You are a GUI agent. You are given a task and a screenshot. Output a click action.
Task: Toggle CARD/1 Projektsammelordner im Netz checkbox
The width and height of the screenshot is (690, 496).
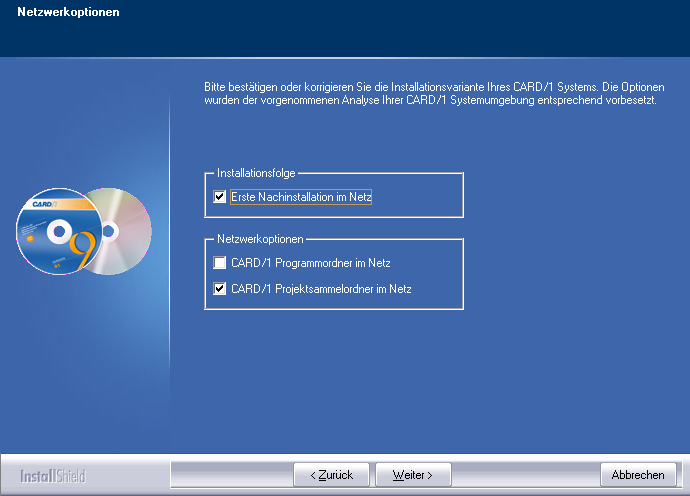(220, 289)
